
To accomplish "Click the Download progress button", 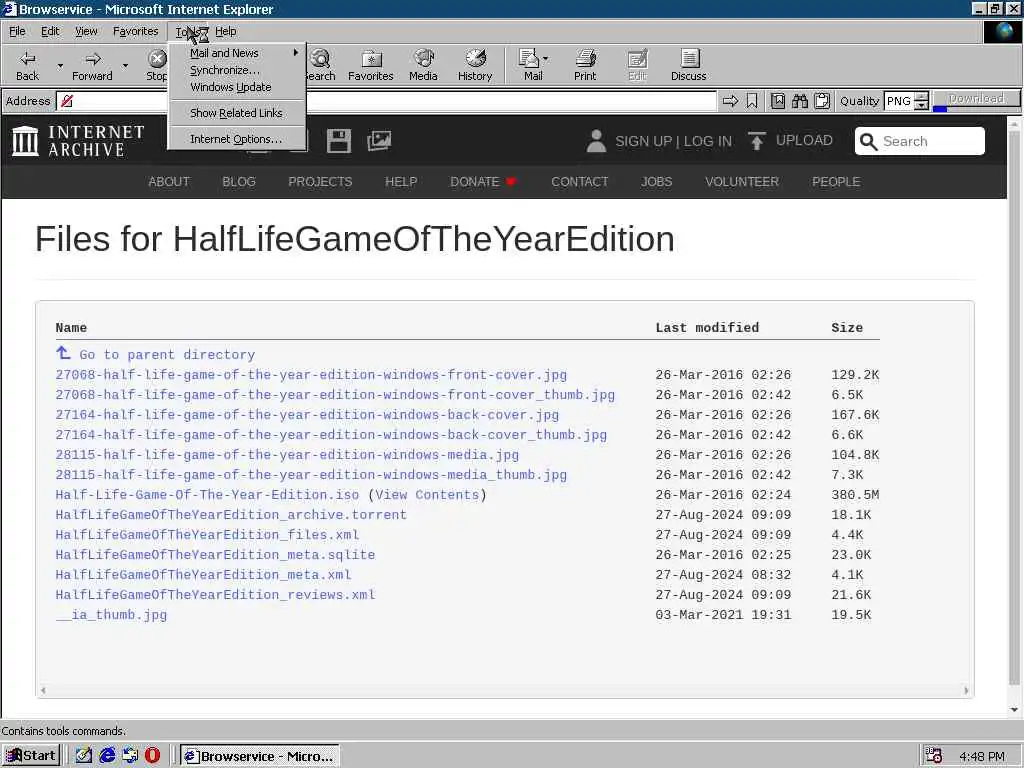I will [976, 99].
